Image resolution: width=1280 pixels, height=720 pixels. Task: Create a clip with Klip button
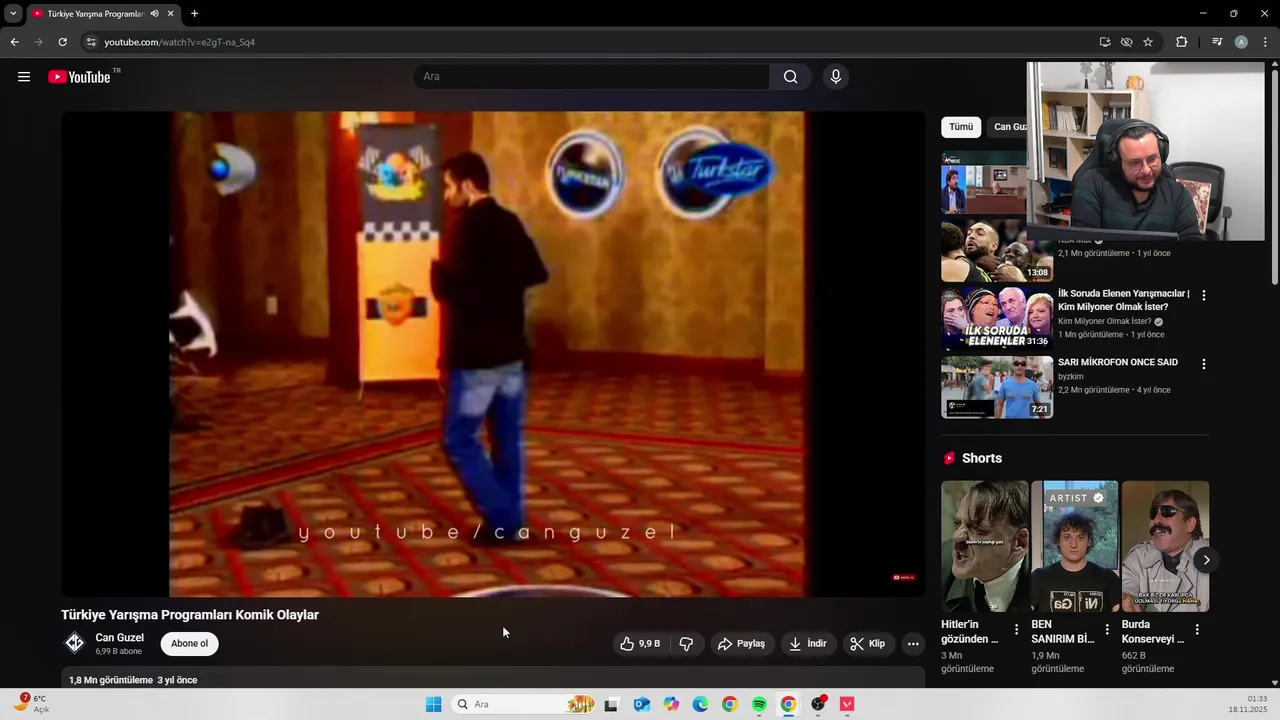(x=868, y=644)
